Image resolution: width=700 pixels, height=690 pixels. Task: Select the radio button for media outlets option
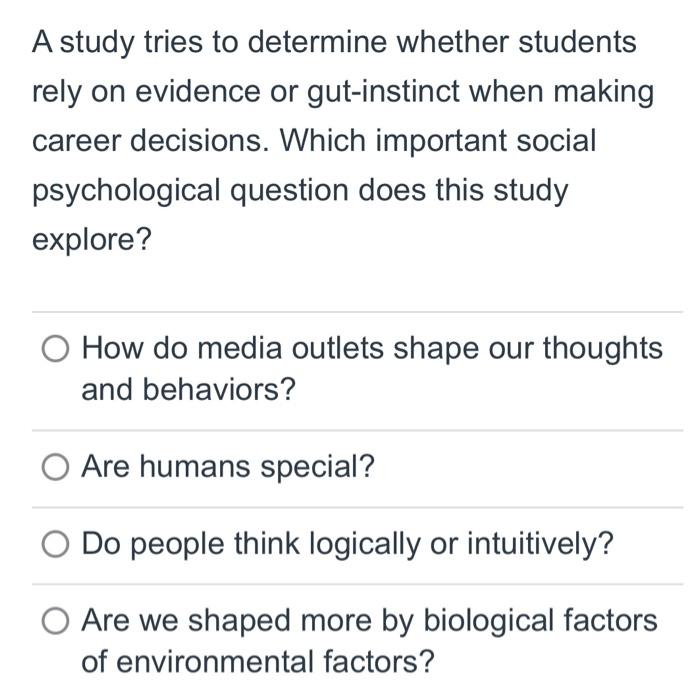coord(56,349)
